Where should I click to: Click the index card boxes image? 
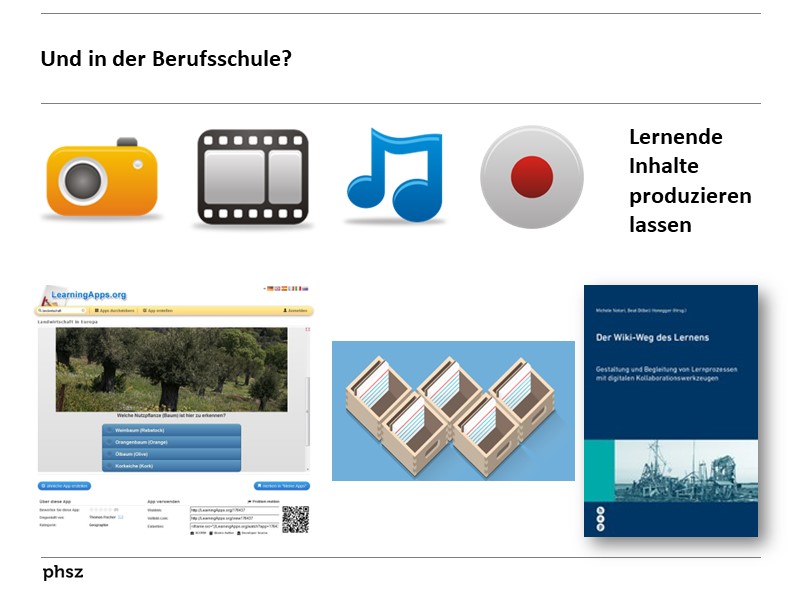[453, 410]
